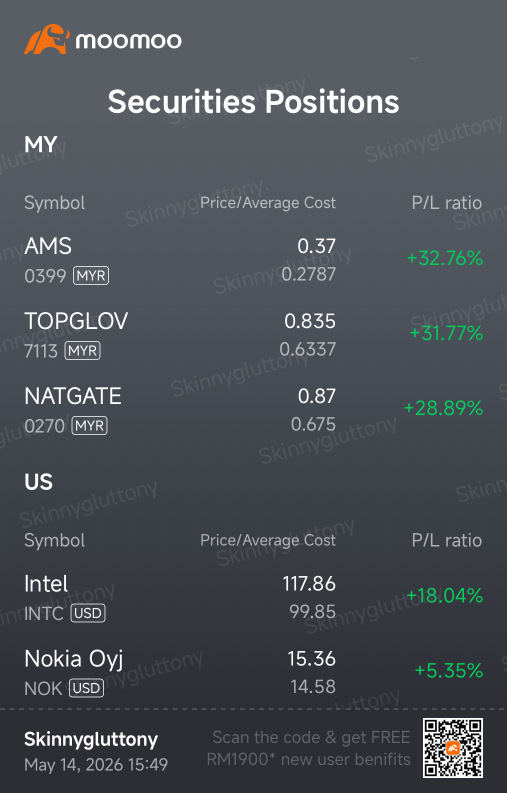
Task: Click the moomoo wordmark text
Action: 129,41
